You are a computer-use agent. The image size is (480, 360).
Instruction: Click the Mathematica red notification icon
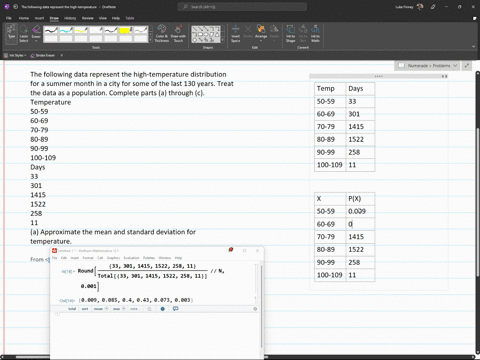[231, 250]
